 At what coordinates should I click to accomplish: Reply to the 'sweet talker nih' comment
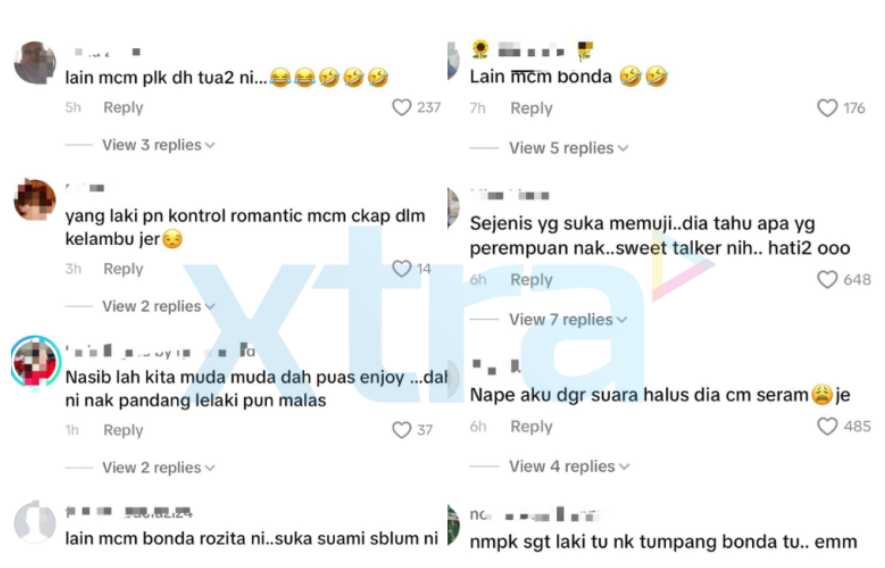coord(531,279)
